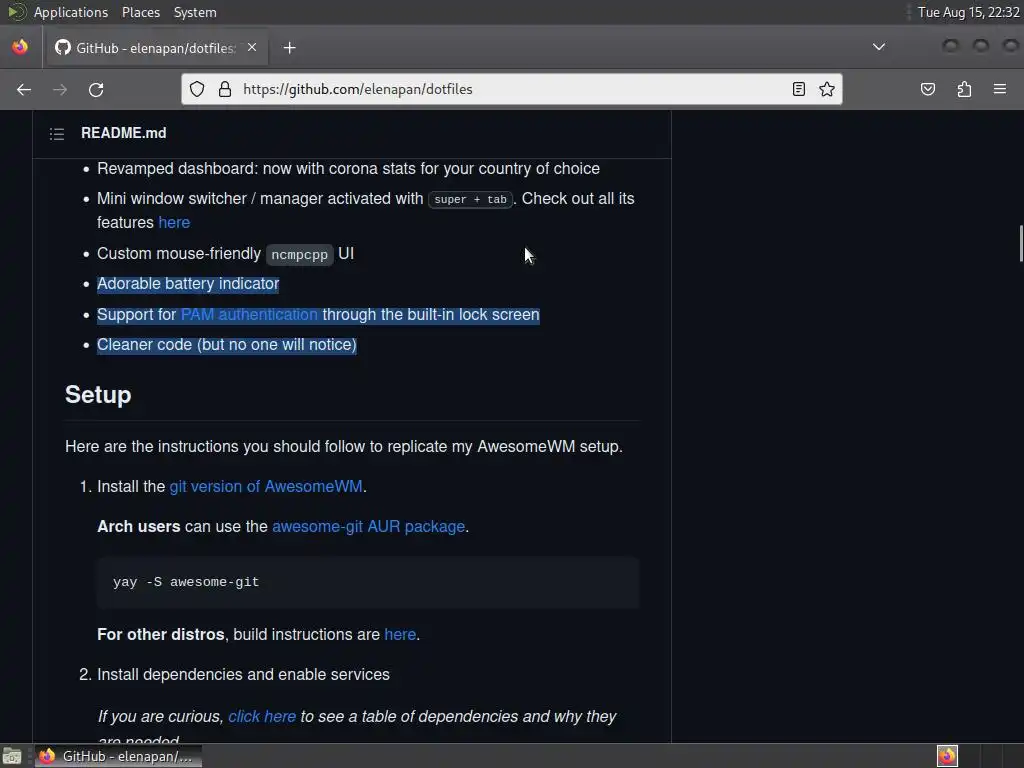
Task: Click the page vertical scrollbar thumb
Action: 1020,243
